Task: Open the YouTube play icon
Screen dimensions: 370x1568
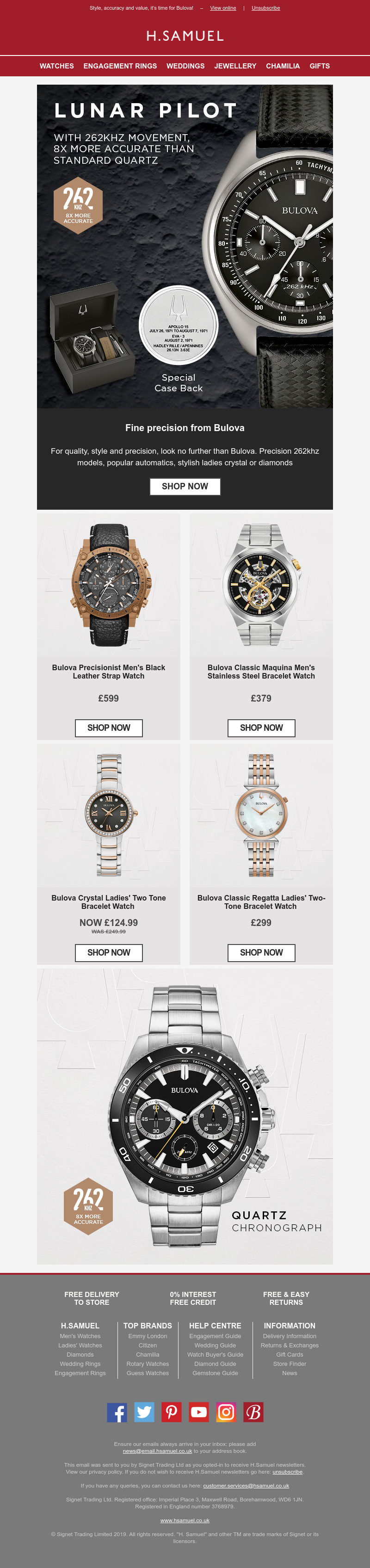Action: click(x=199, y=1412)
